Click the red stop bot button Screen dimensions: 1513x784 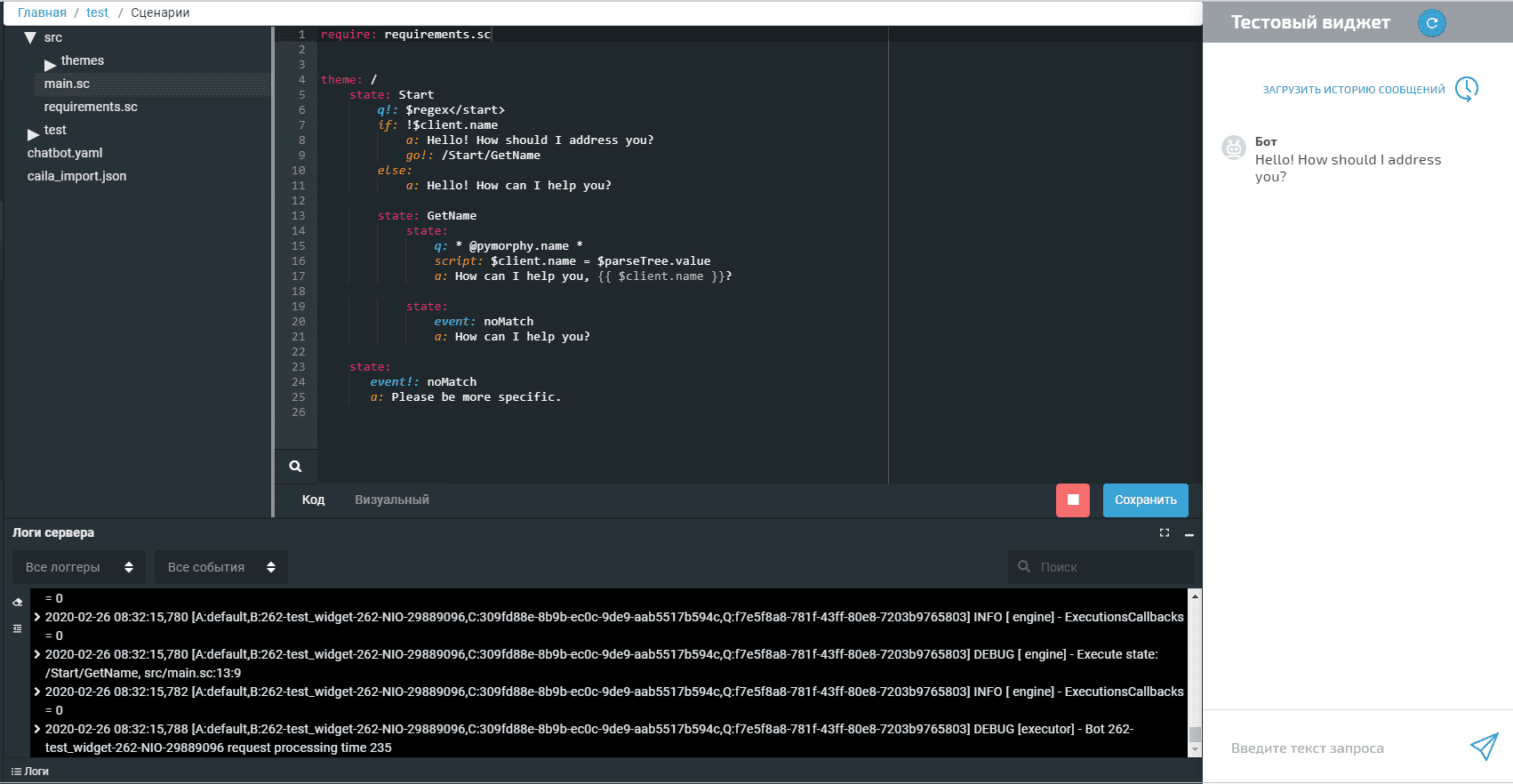pos(1072,500)
